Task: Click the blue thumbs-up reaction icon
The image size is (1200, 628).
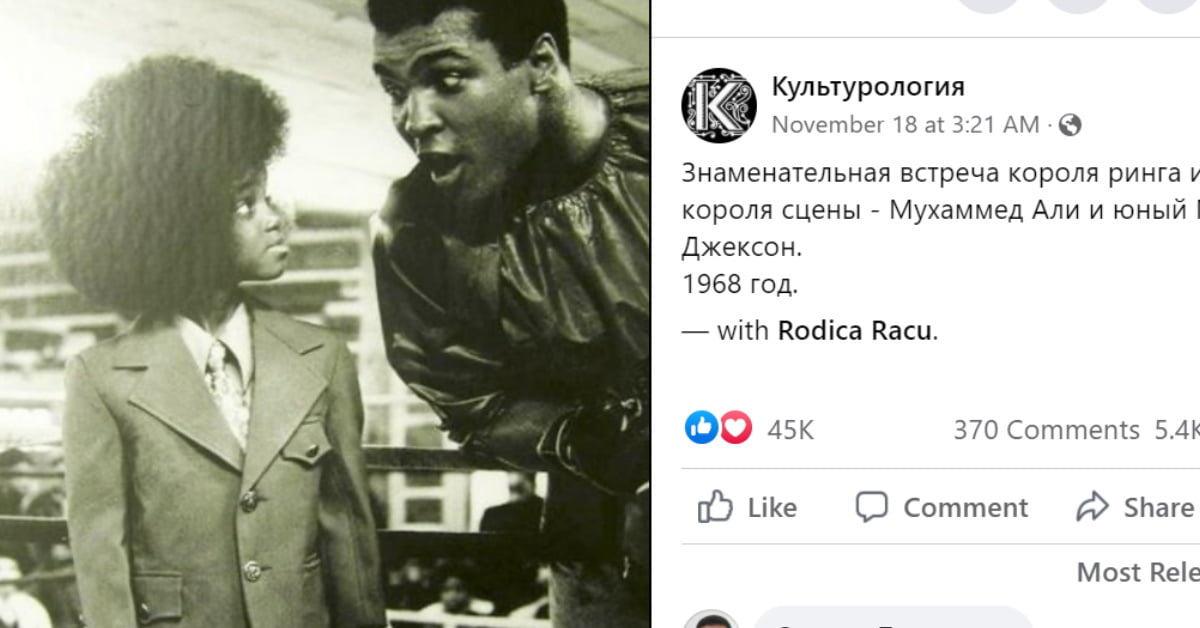Action: 701,428
